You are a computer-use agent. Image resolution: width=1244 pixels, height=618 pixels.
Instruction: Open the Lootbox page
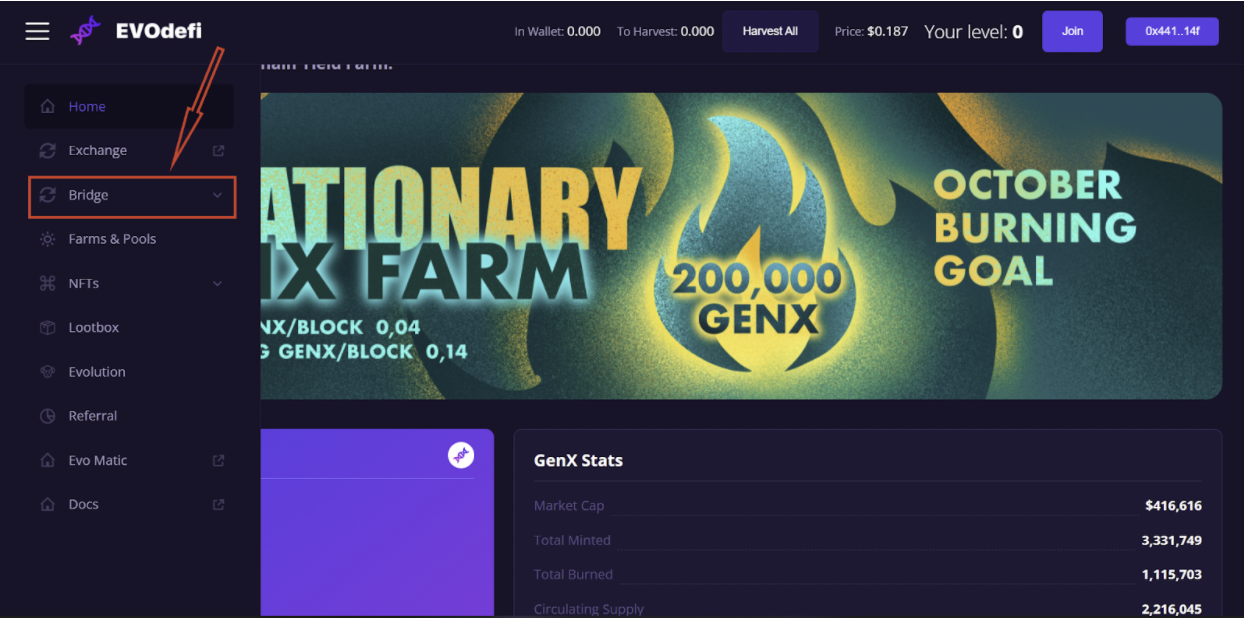point(129,327)
